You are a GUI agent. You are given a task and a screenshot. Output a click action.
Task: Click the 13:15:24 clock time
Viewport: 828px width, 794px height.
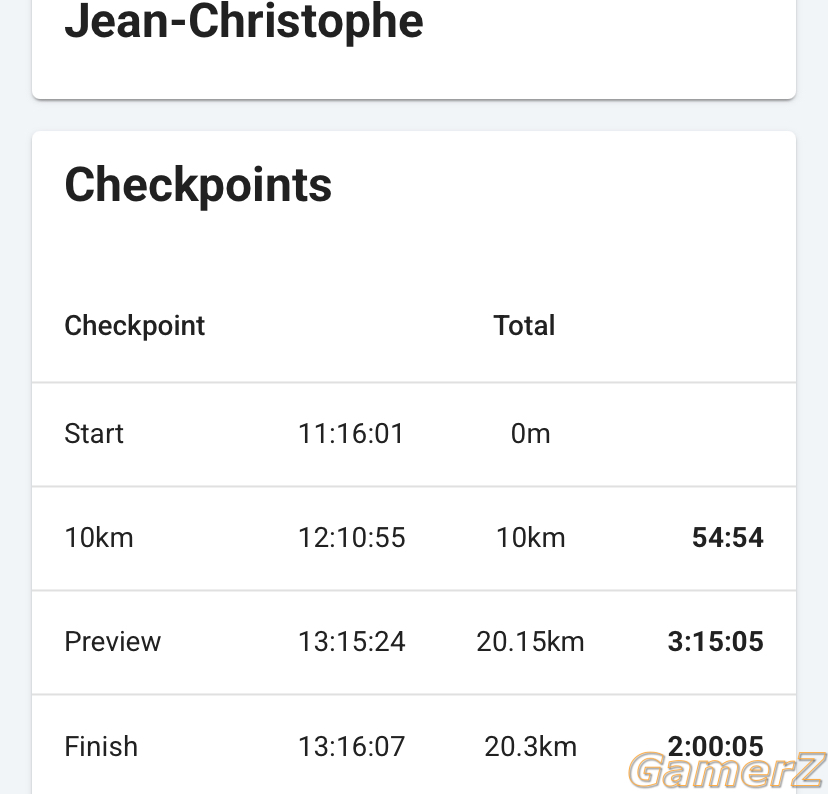[x=352, y=642]
